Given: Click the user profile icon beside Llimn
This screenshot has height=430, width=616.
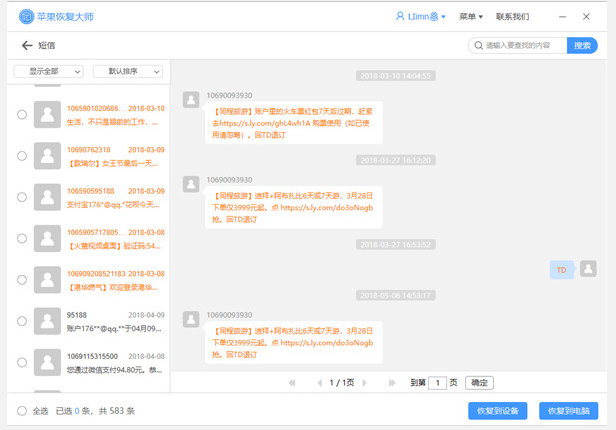Looking at the screenshot, I should click(400, 17).
